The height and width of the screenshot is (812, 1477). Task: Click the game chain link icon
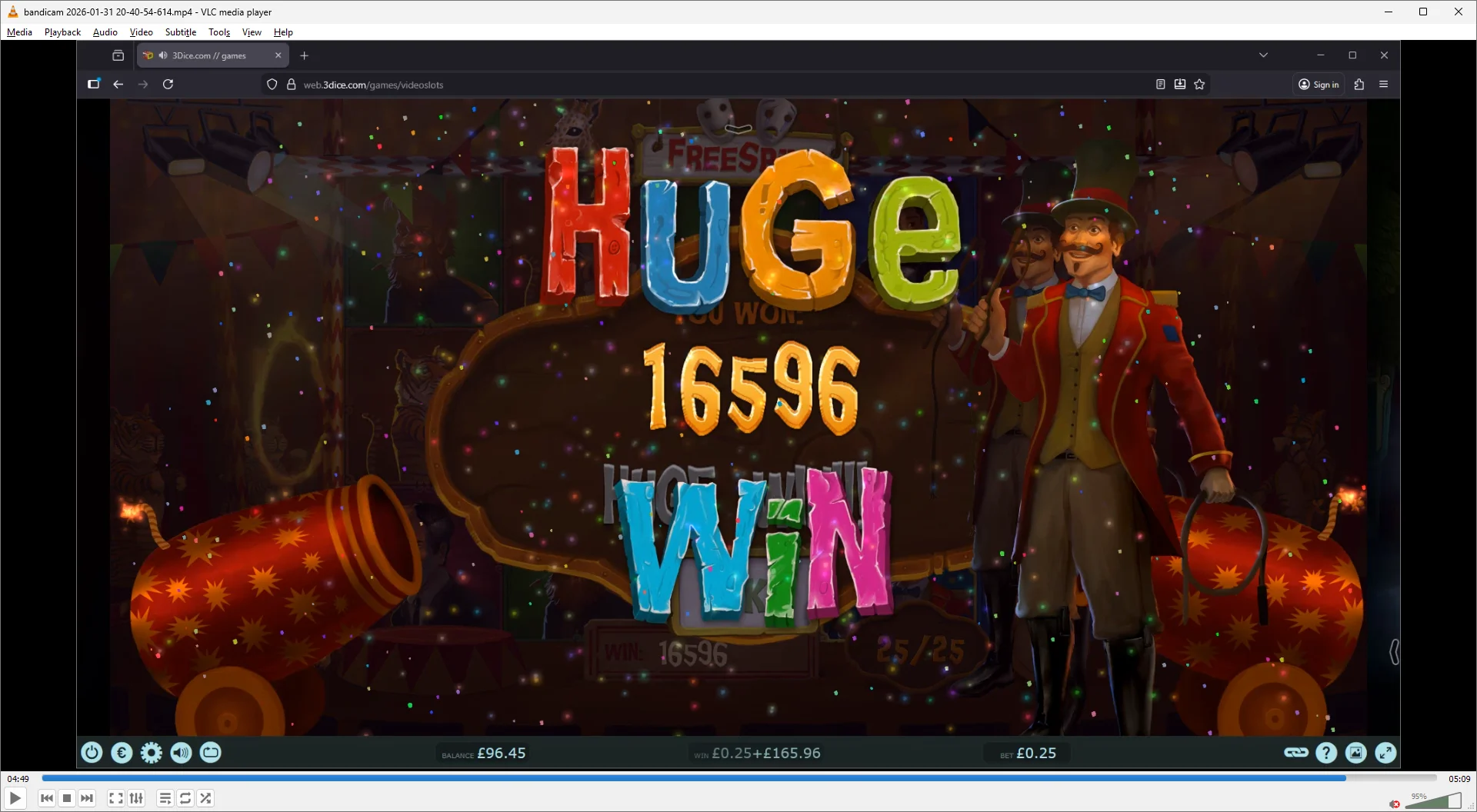tap(1296, 752)
